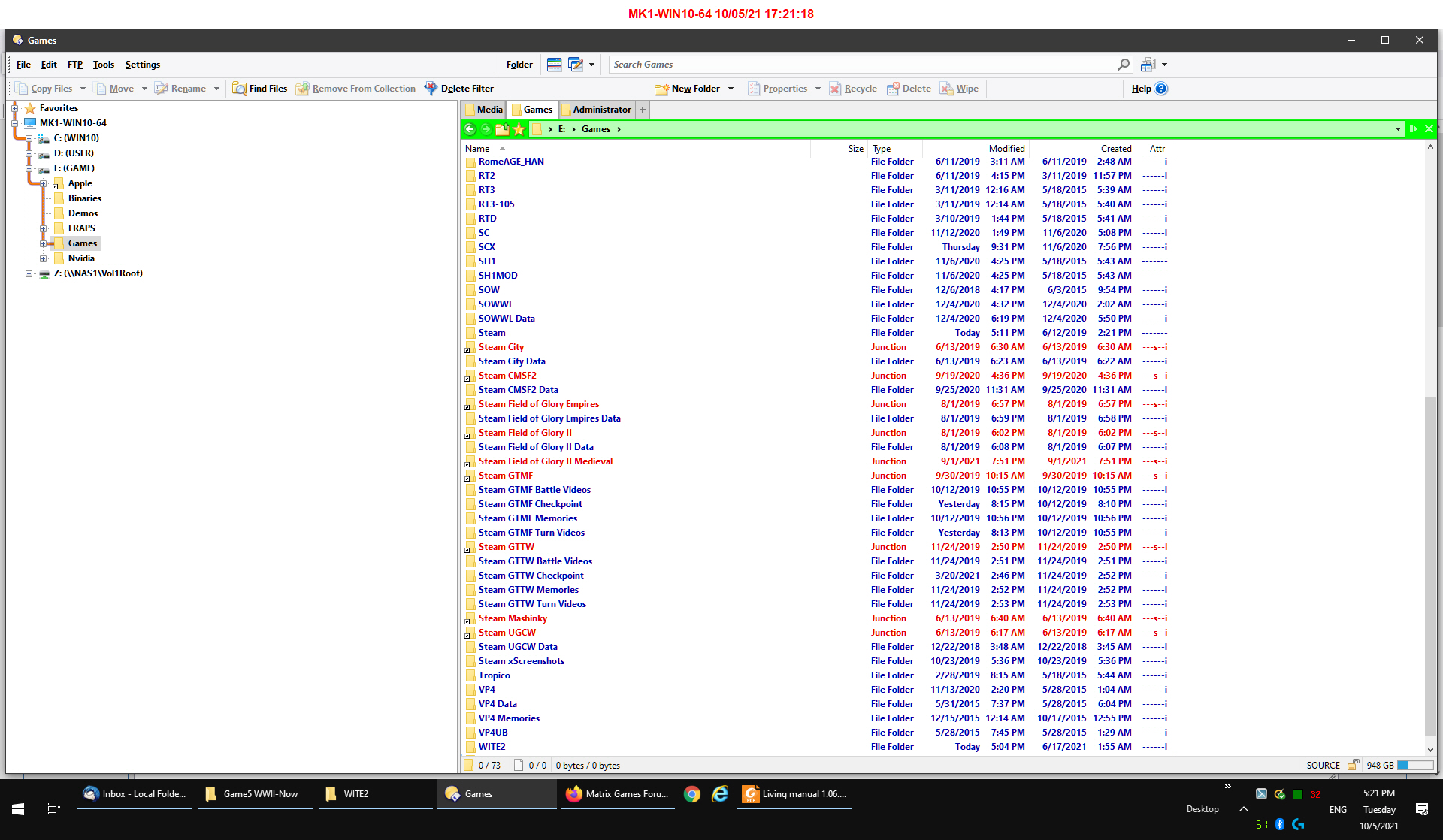1443x840 pixels.
Task: Open the FTP menu
Action: (x=75, y=65)
